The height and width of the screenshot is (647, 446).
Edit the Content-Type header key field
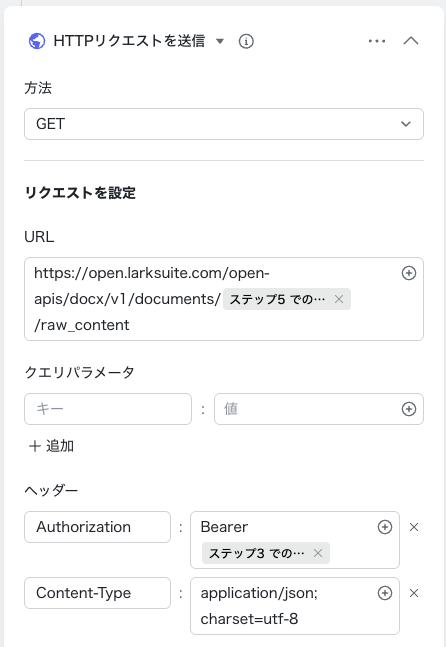(x=97, y=593)
